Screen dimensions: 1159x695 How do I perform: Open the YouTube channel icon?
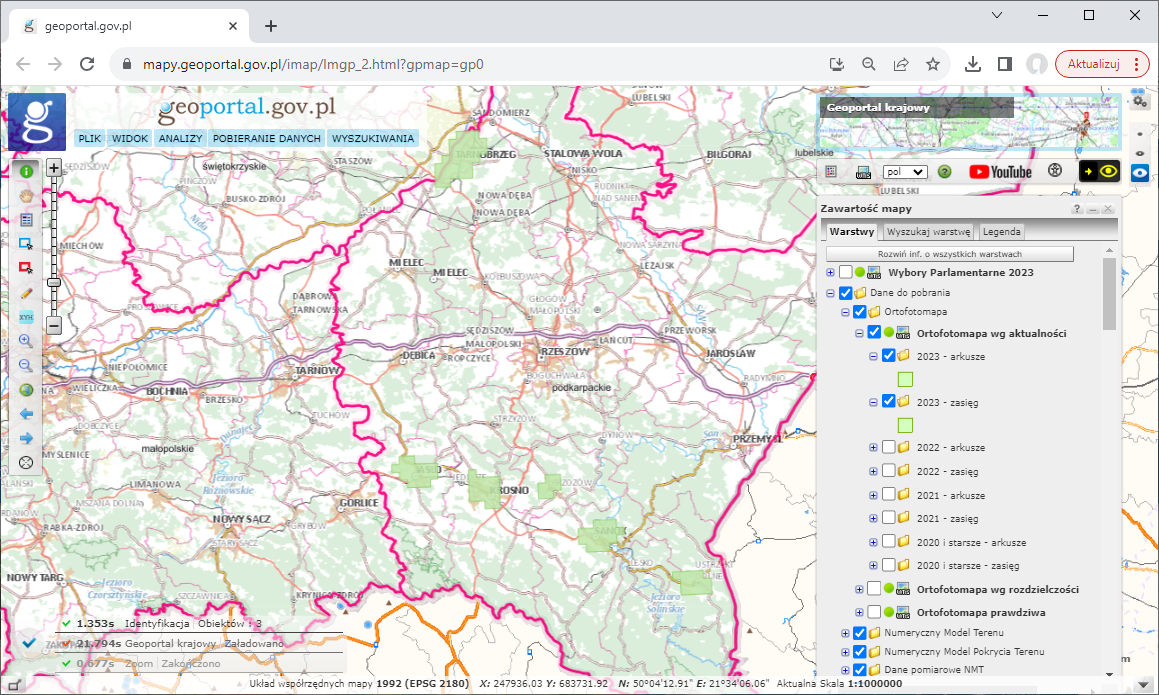1000,172
